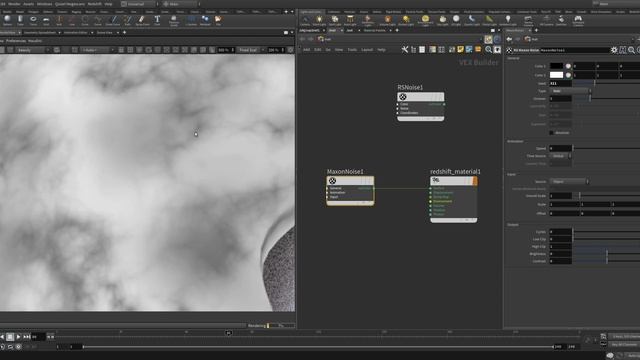Add a Sky Light from the shelf
Viewport: 640px width, 360px height.
coord(442,20)
